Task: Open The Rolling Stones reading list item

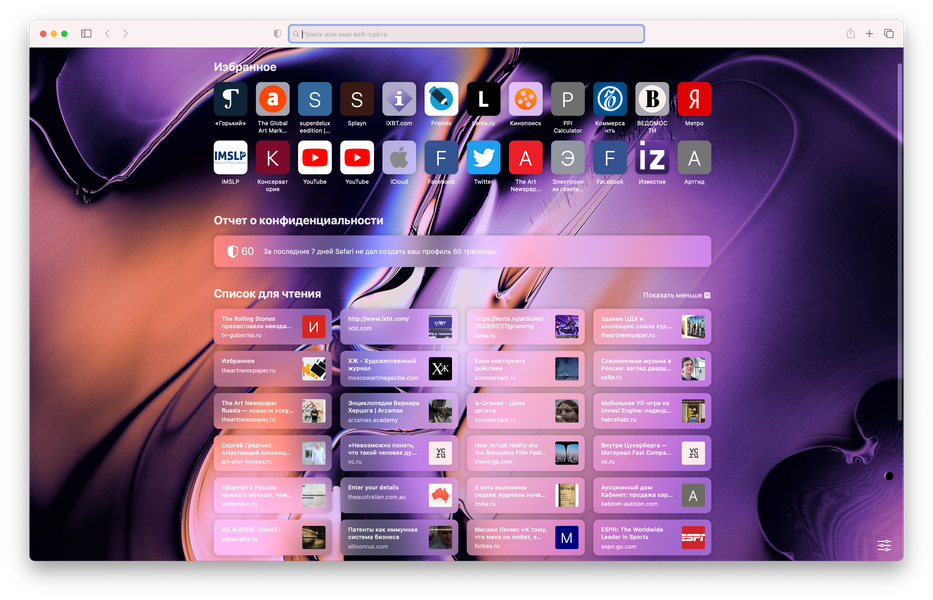Action: [273, 327]
